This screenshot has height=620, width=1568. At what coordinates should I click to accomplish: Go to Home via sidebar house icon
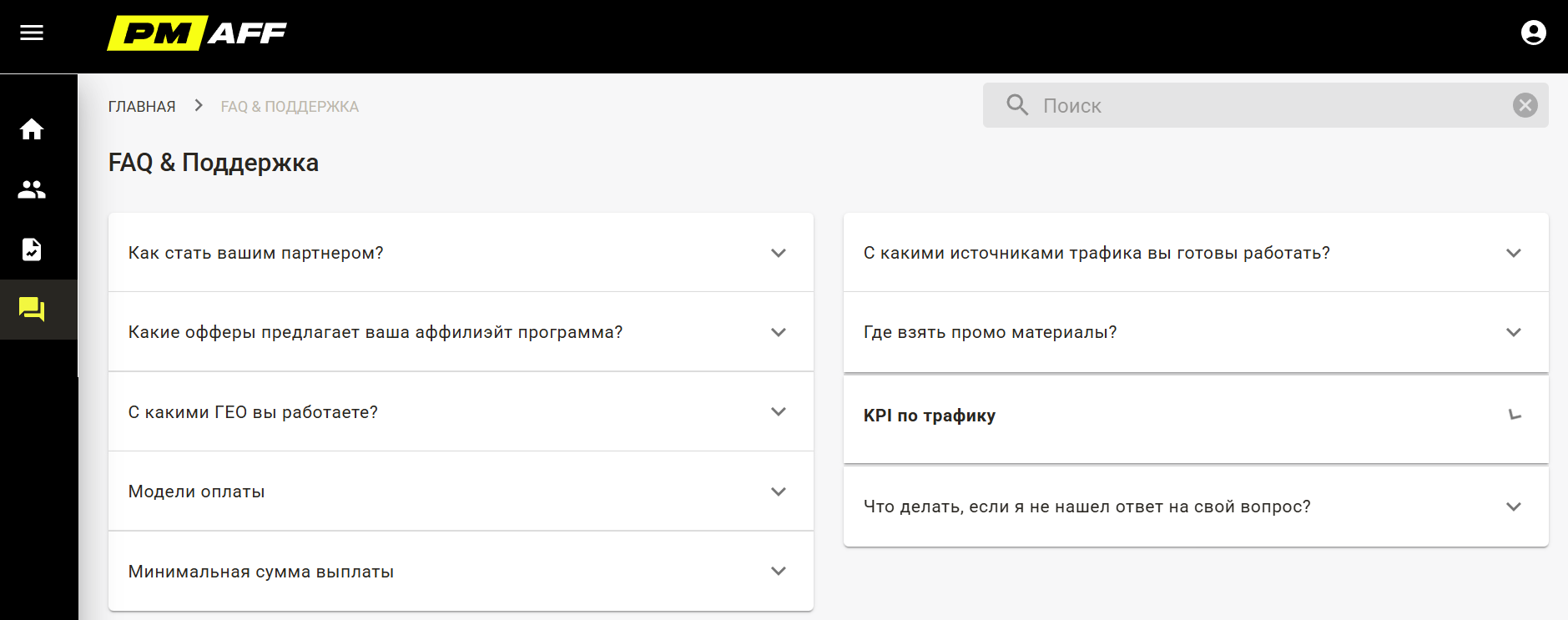coord(32,129)
